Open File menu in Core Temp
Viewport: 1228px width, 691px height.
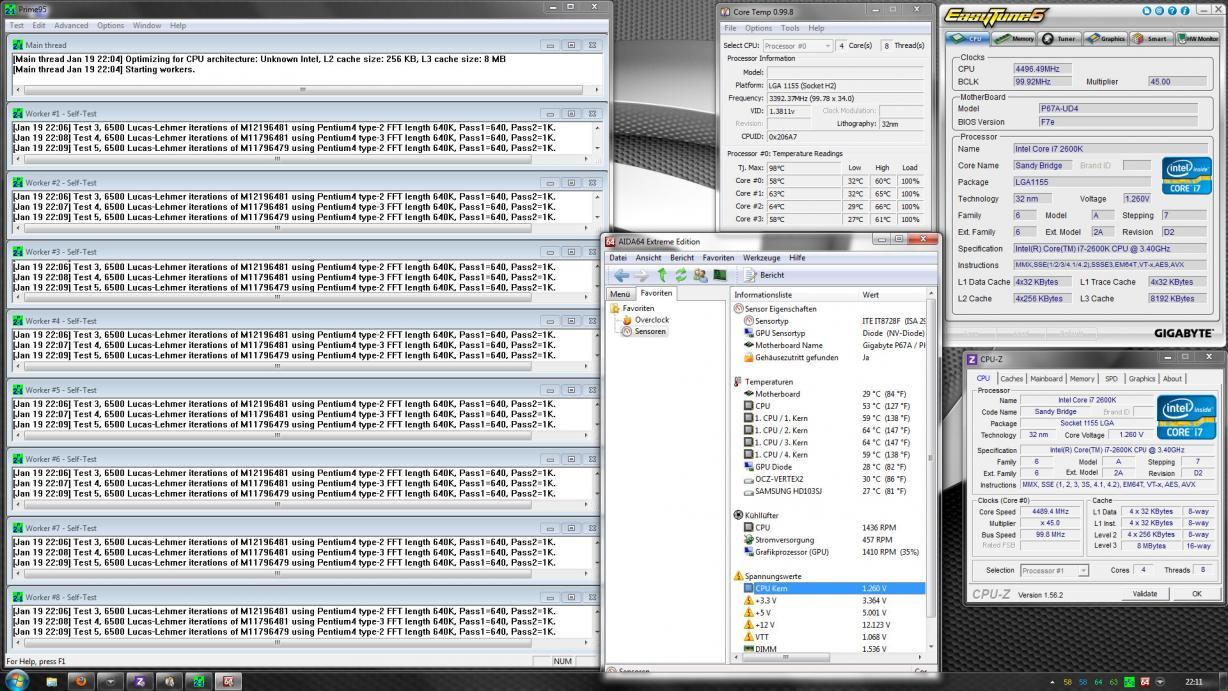point(731,28)
